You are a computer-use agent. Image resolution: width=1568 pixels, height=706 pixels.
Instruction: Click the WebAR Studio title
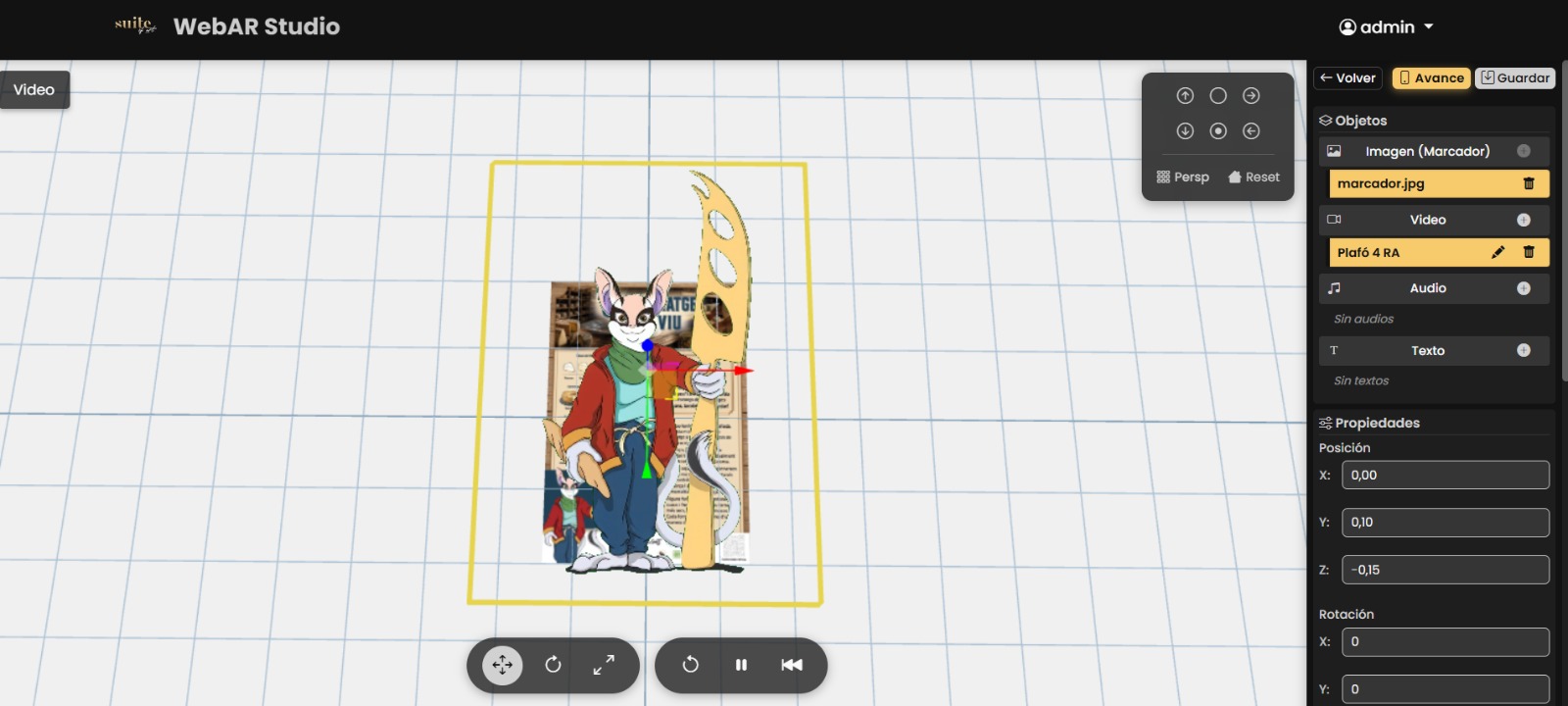257,26
